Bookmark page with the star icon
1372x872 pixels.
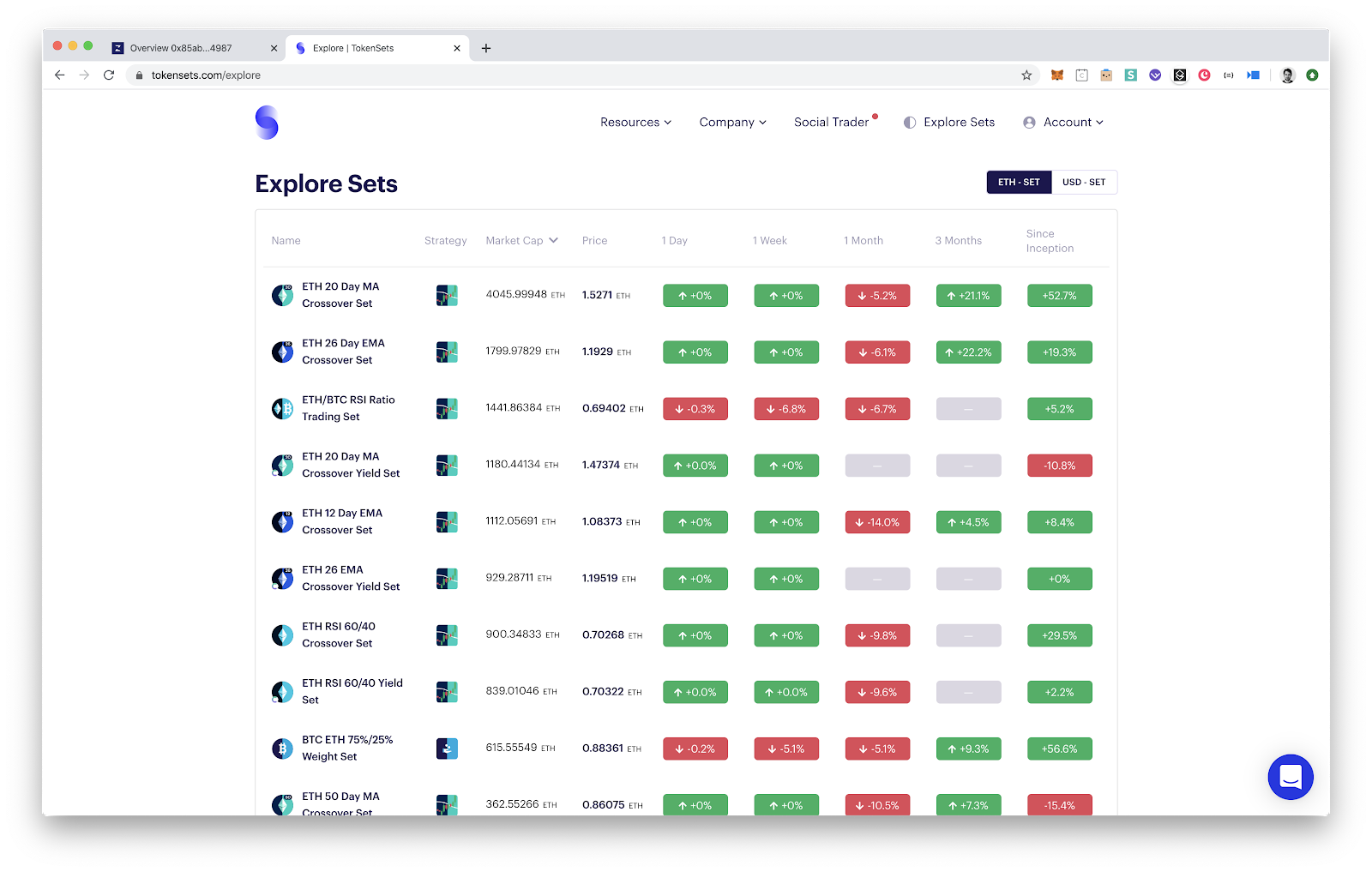pyautogui.click(x=1026, y=75)
